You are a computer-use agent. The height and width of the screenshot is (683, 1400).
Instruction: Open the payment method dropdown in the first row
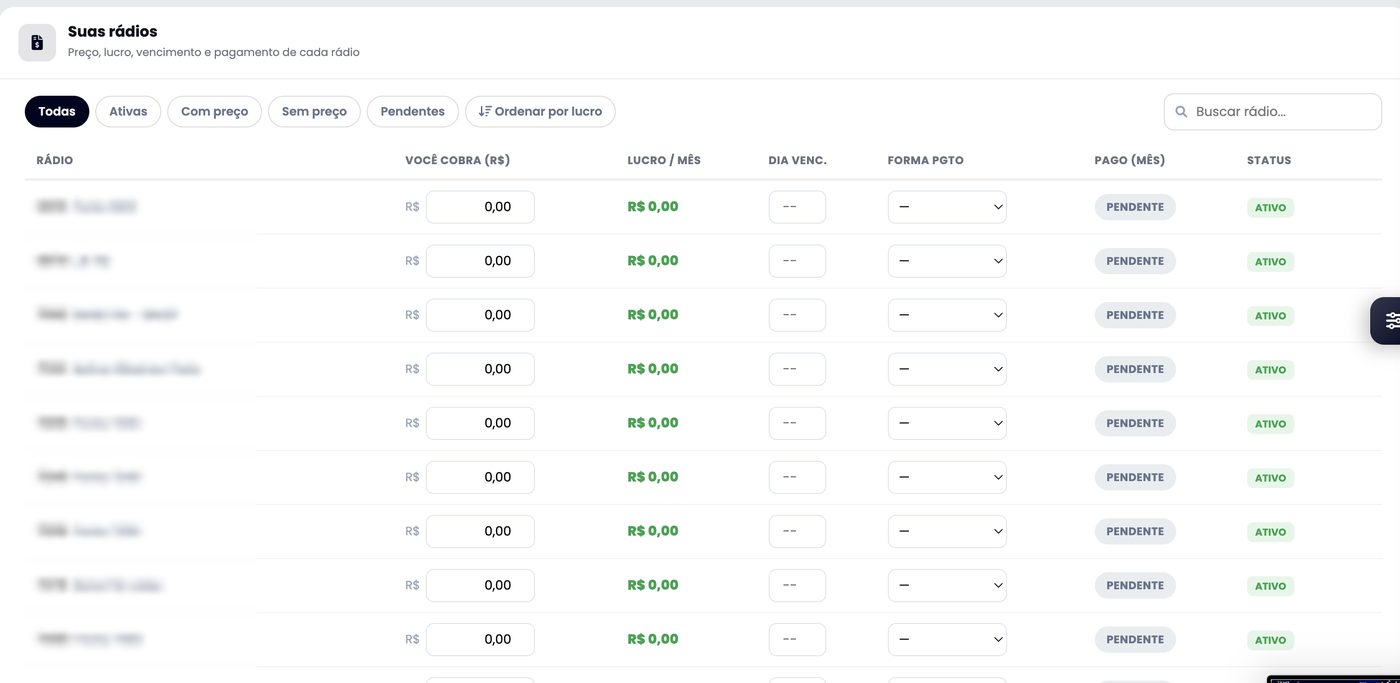(947, 207)
